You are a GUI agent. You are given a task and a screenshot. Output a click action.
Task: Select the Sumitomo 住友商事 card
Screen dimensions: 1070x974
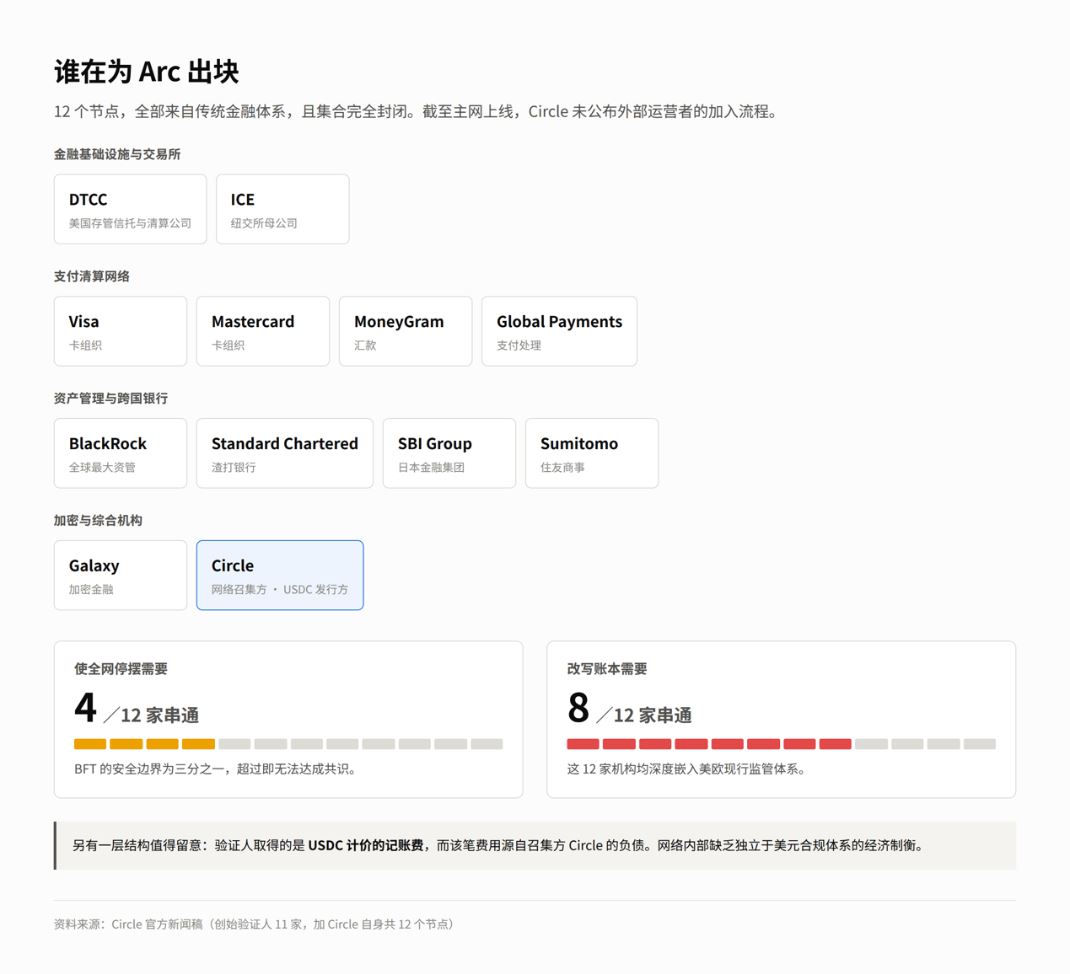[x=592, y=453]
